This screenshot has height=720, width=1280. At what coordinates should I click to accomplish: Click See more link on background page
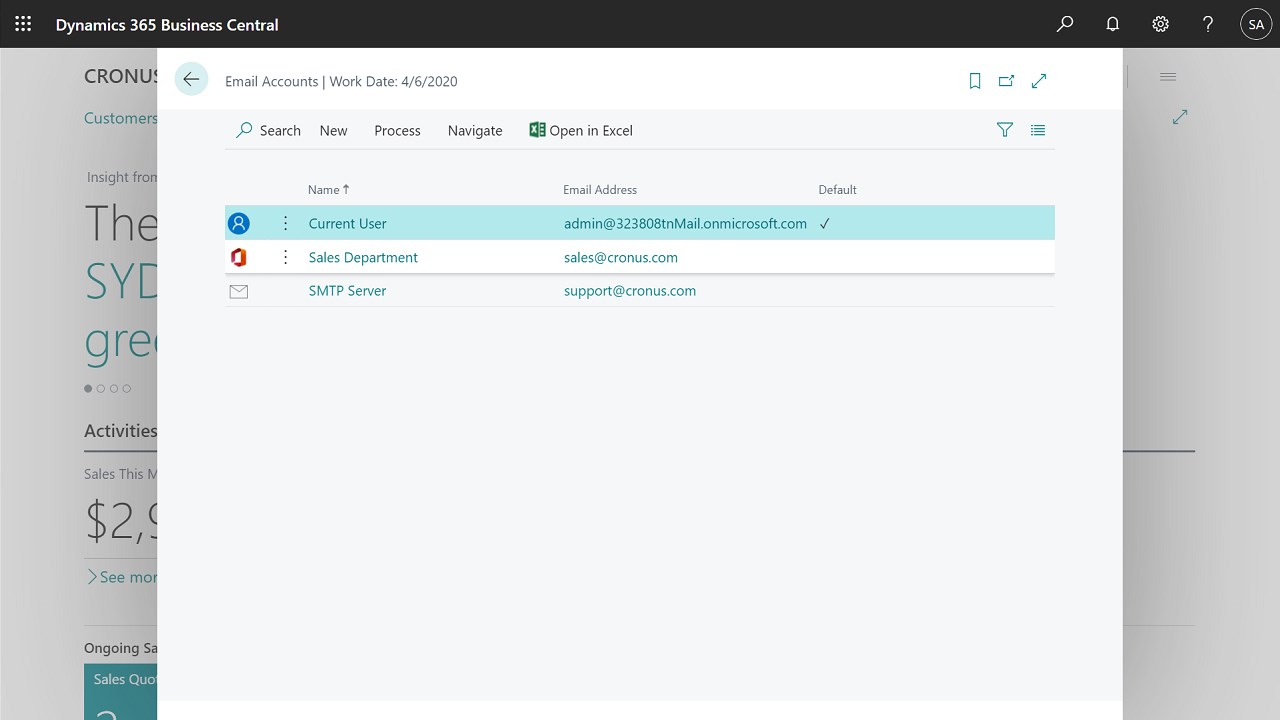[122, 577]
